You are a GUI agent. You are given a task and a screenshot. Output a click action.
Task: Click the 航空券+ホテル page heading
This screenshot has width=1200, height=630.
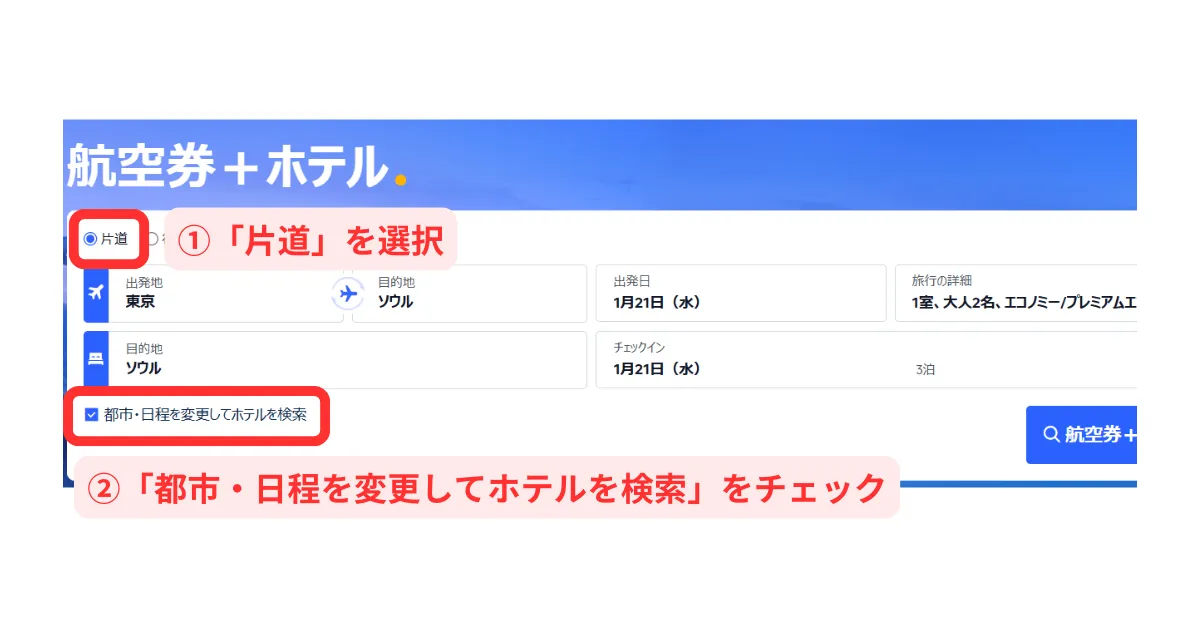click(227, 166)
